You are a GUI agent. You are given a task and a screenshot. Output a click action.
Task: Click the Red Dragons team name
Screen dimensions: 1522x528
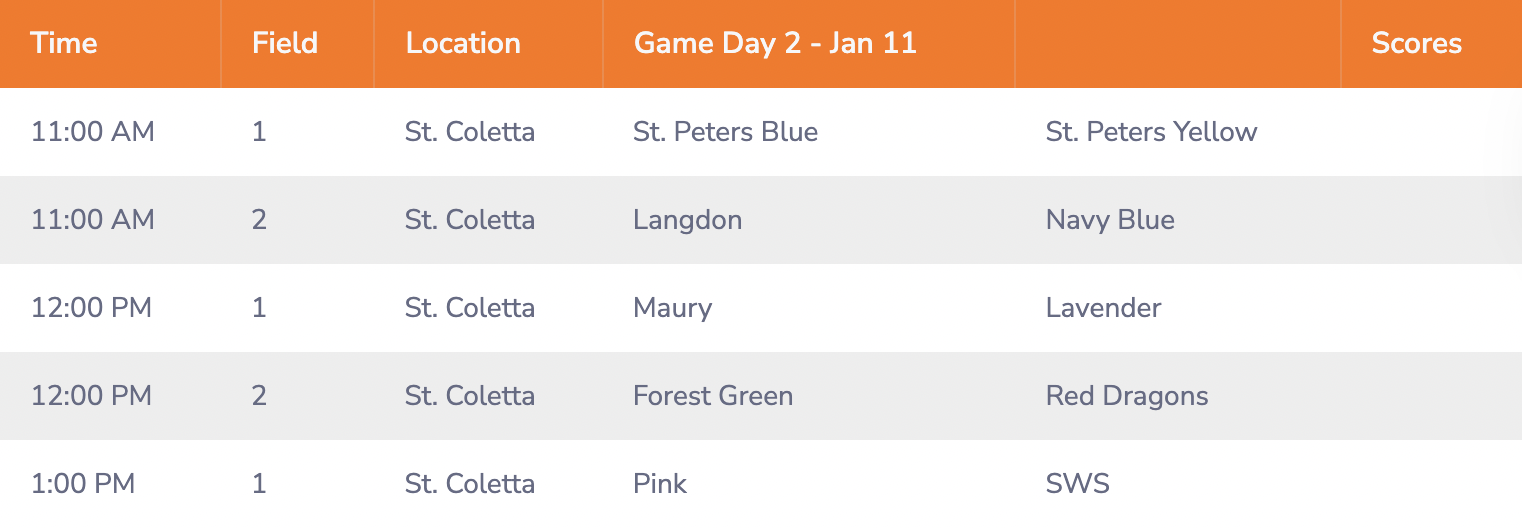click(x=1127, y=396)
